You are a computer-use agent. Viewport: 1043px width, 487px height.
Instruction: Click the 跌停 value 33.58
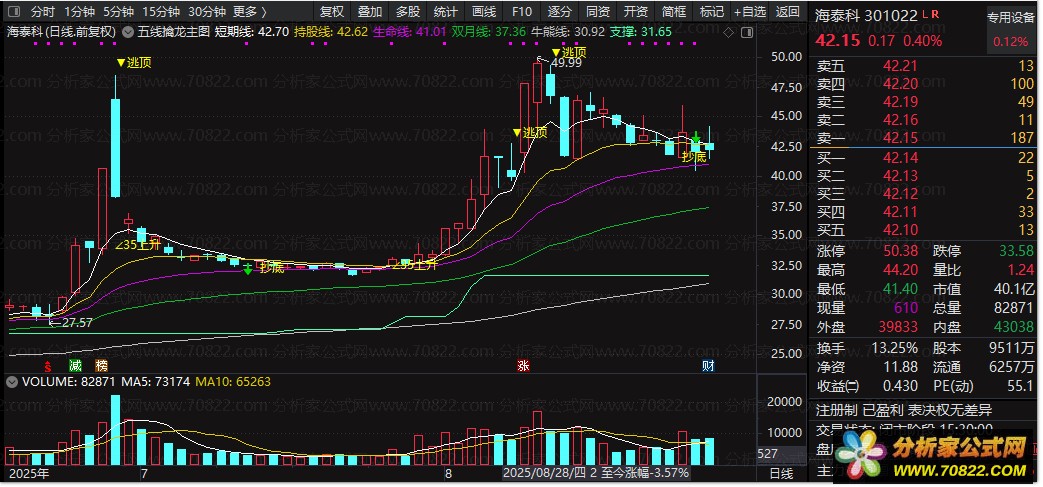[x=1017, y=251]
